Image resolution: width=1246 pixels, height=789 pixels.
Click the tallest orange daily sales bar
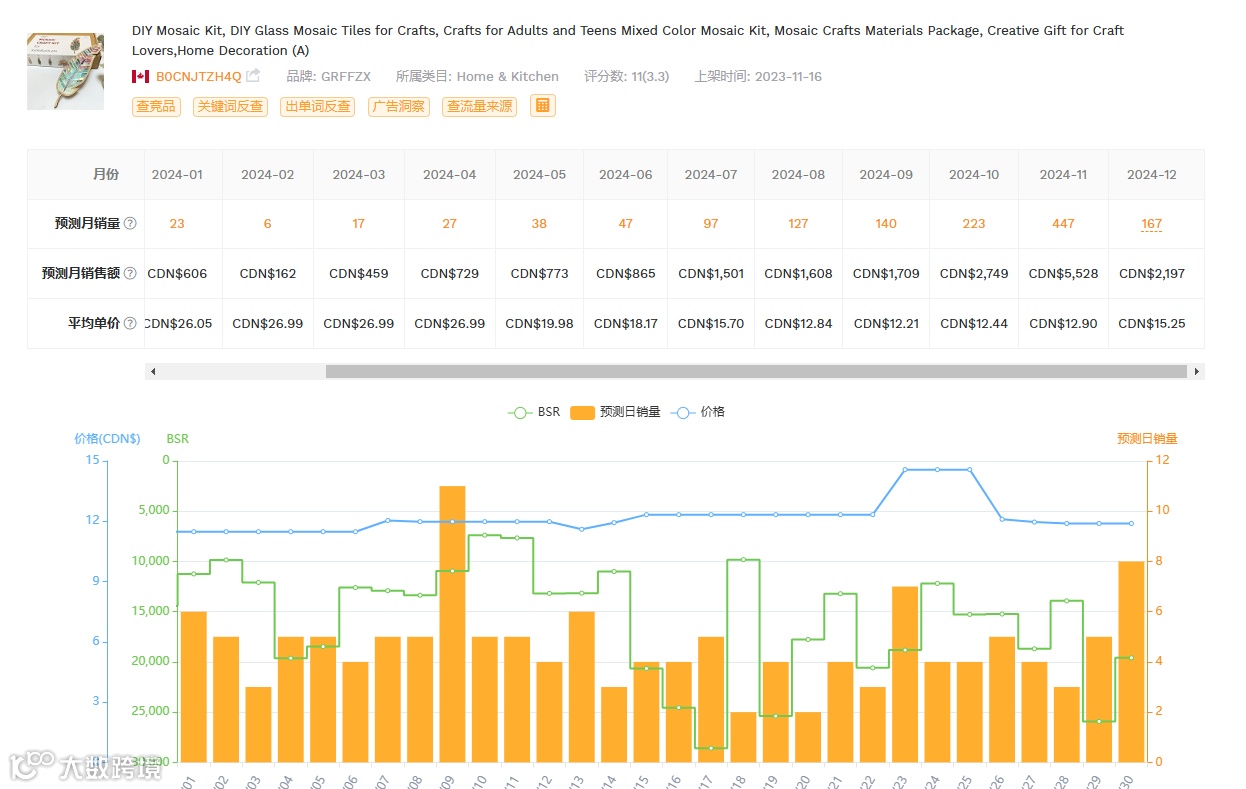[x=452, y=623]
